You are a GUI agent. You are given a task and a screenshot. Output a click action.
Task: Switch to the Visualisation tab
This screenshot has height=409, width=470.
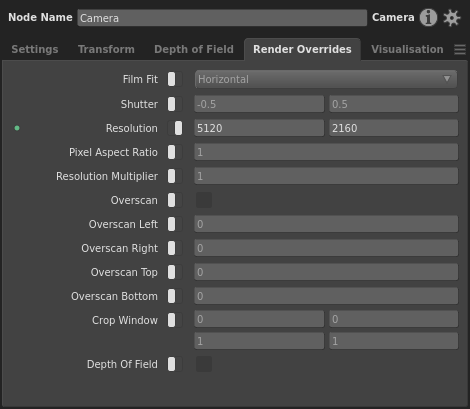[x=407, y=49]
